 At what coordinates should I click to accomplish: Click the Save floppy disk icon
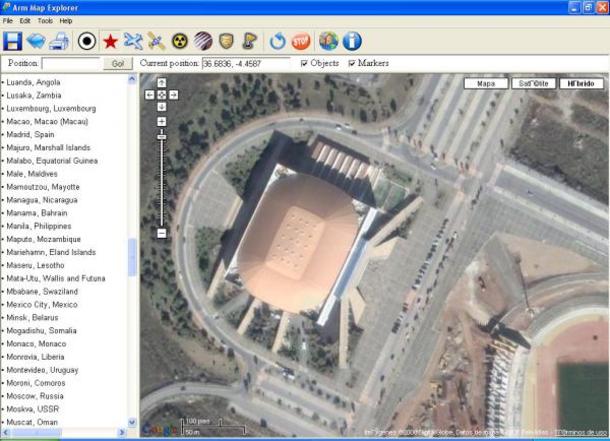click(12, 41)
